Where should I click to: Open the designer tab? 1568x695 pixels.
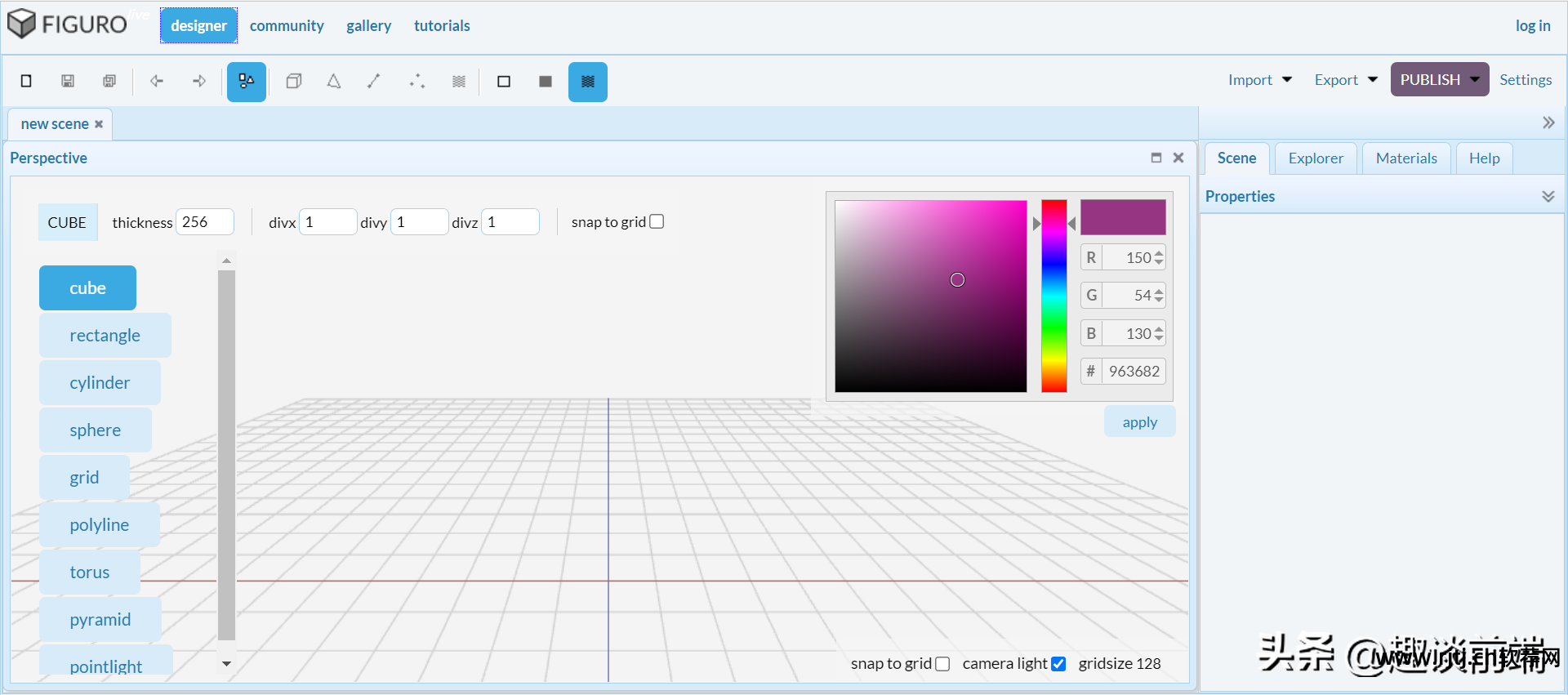tap(199, 25)
